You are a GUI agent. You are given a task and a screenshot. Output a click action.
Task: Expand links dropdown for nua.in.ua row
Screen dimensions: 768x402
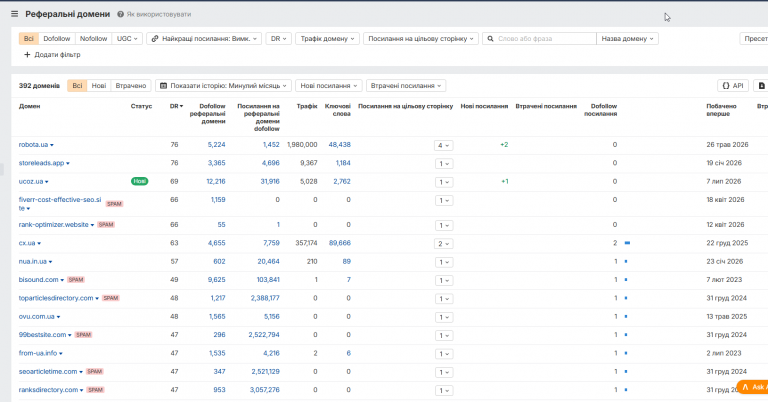tap(443, 262)
